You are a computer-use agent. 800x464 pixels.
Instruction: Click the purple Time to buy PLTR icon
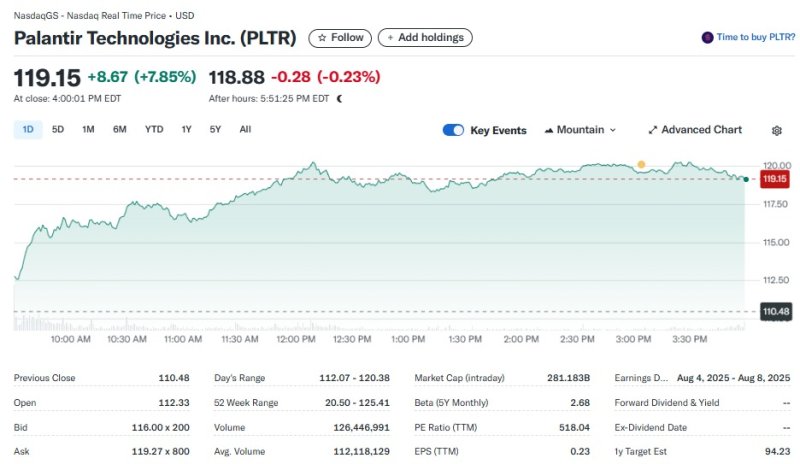pos(708,37)
